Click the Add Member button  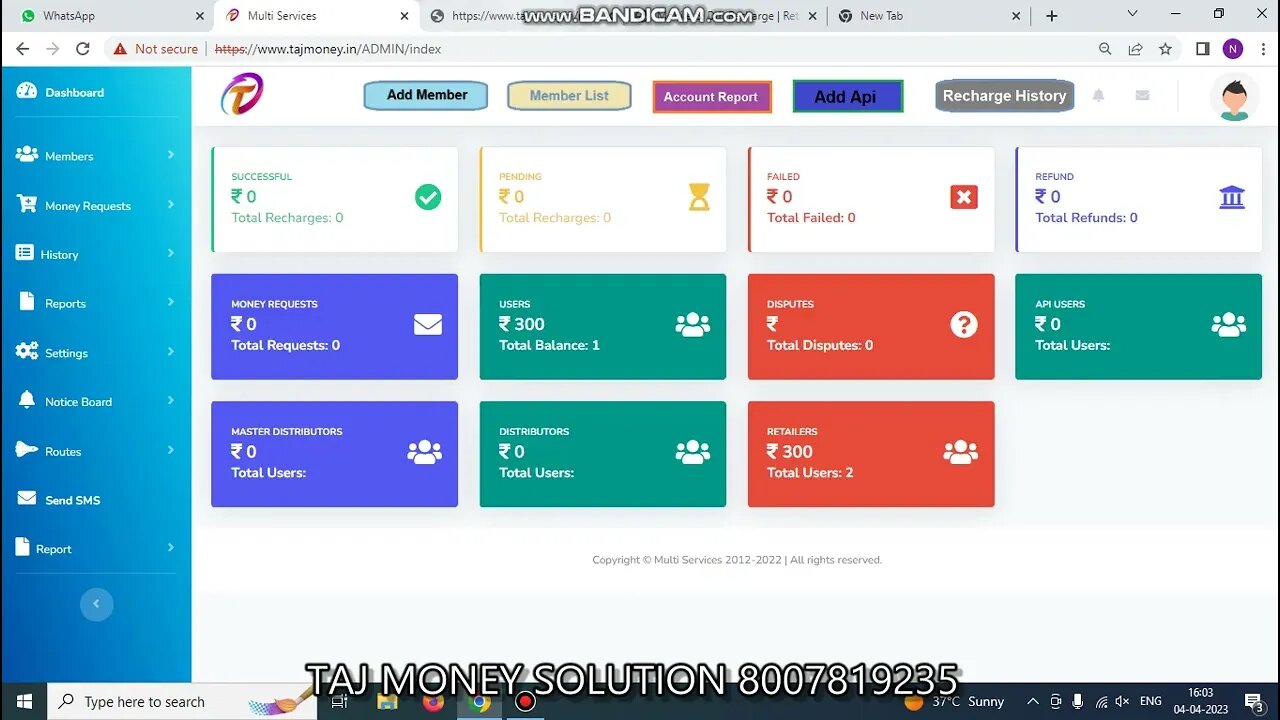(x=426, y=95)
